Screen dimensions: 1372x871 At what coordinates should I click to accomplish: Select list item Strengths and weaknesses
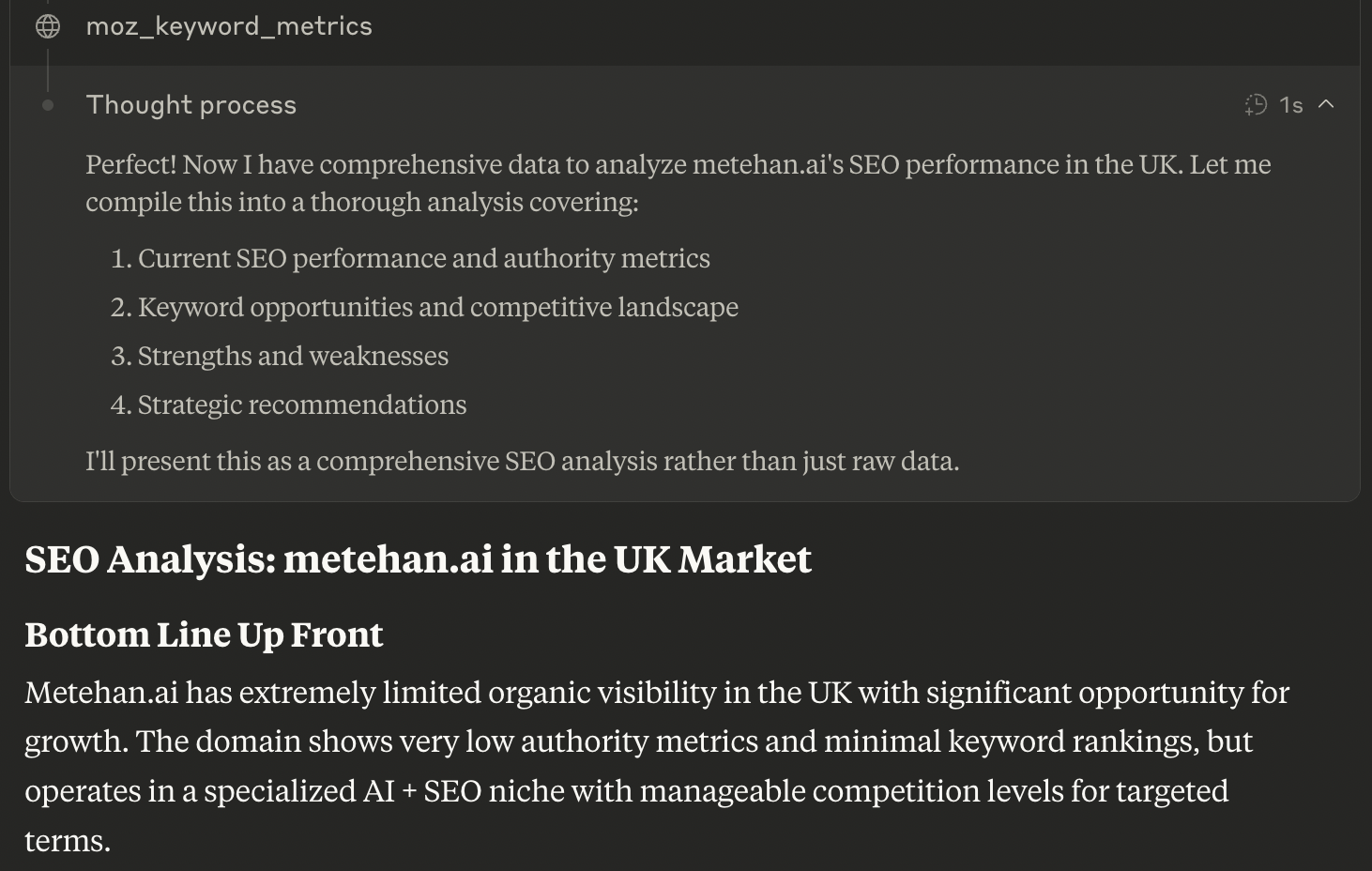(x=293, y=356)
